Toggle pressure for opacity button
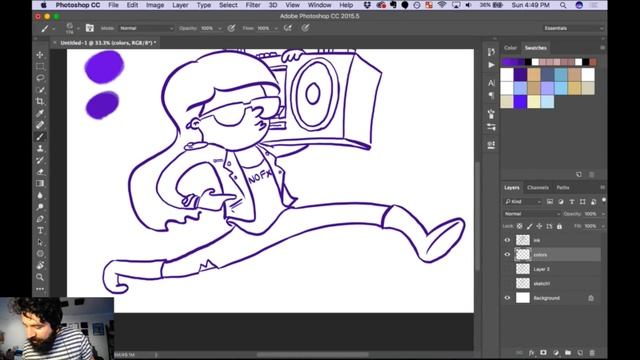640x360 pixels. point(231,28)
